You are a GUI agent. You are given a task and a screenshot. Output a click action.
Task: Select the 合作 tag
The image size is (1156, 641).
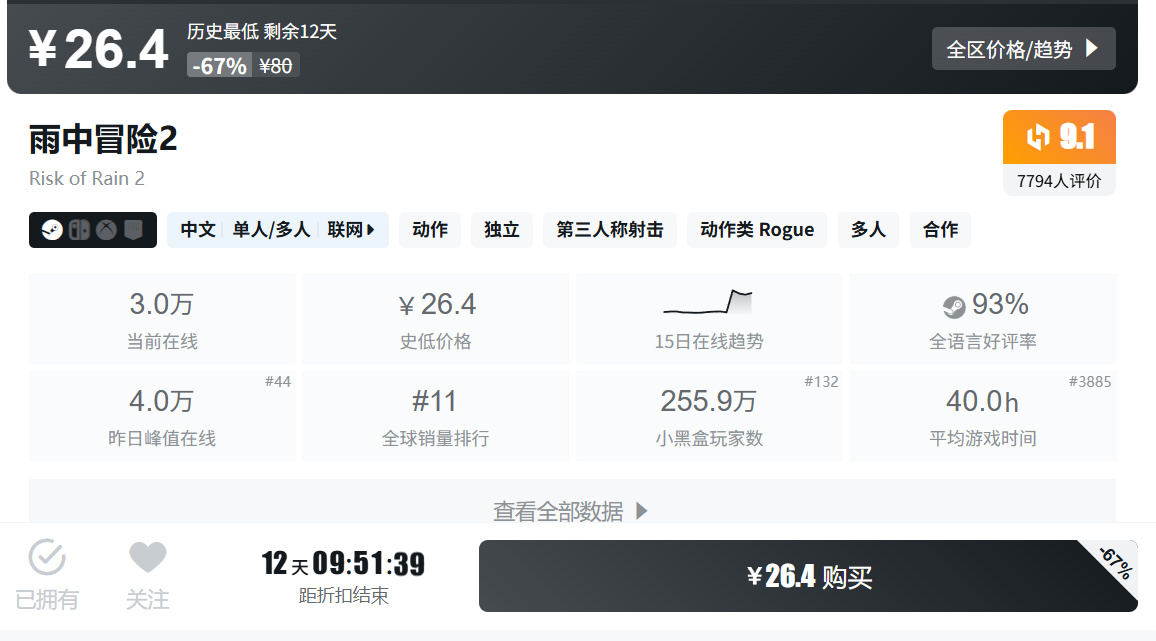941,230
